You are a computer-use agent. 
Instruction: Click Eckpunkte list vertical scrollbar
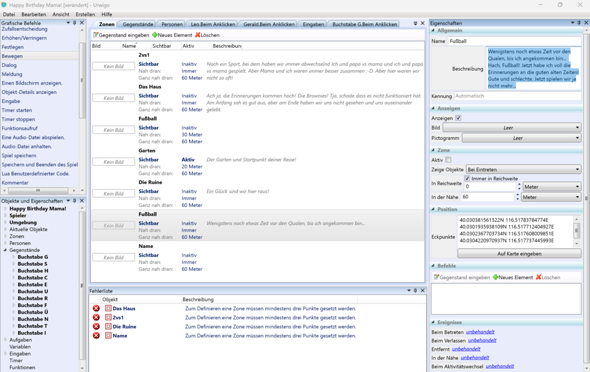click(576, 231)
